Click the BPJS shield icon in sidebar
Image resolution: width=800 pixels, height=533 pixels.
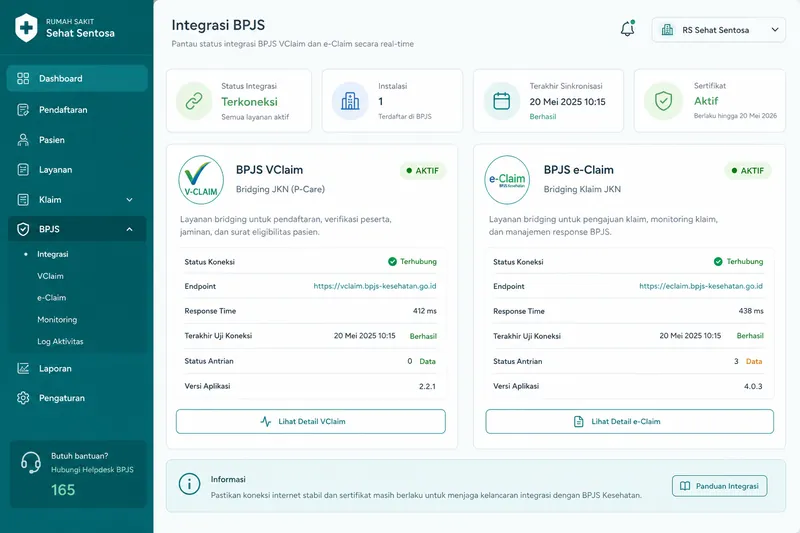[23, 230]
